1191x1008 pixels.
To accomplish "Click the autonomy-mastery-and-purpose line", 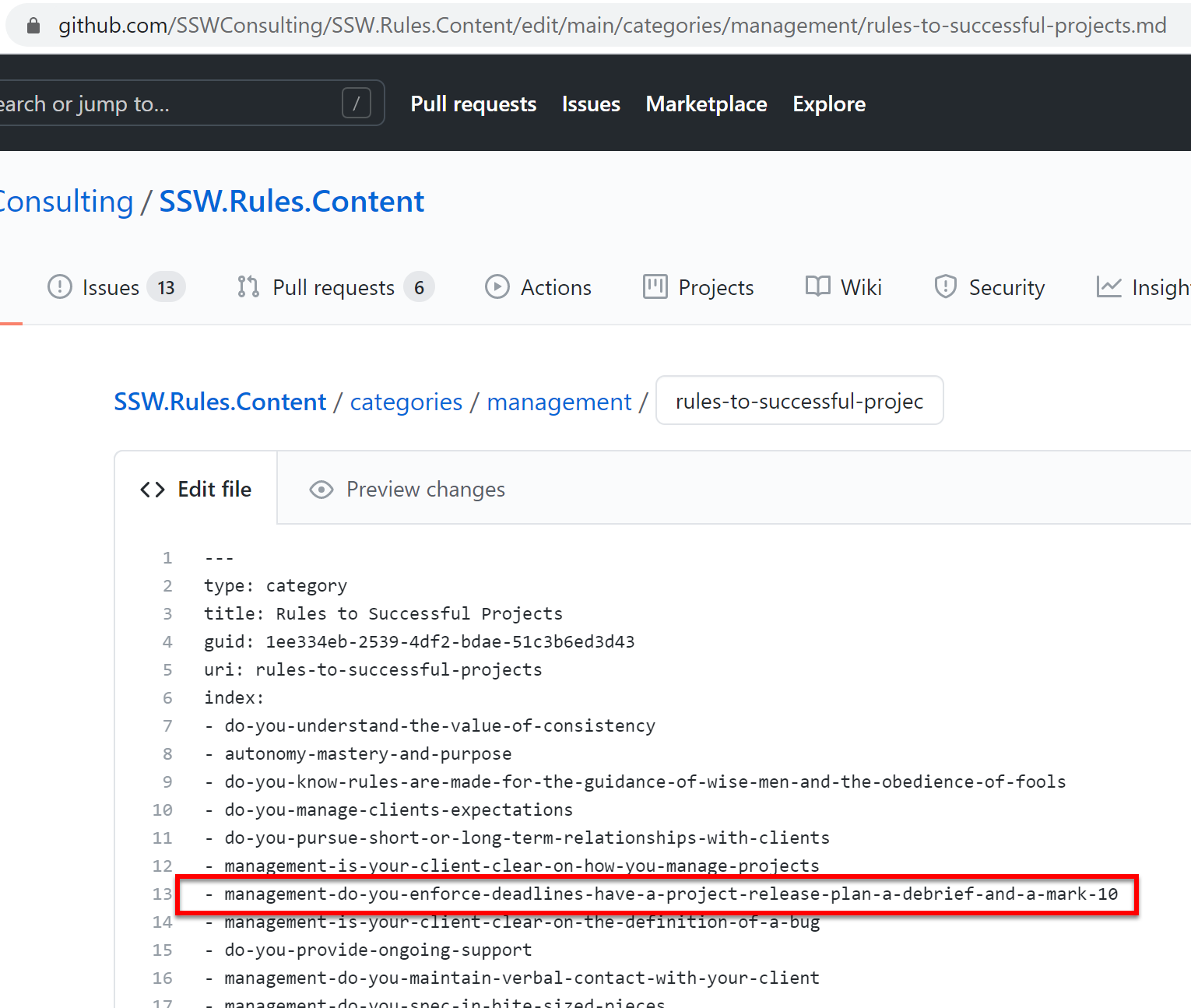I will [x=358, y=753].
